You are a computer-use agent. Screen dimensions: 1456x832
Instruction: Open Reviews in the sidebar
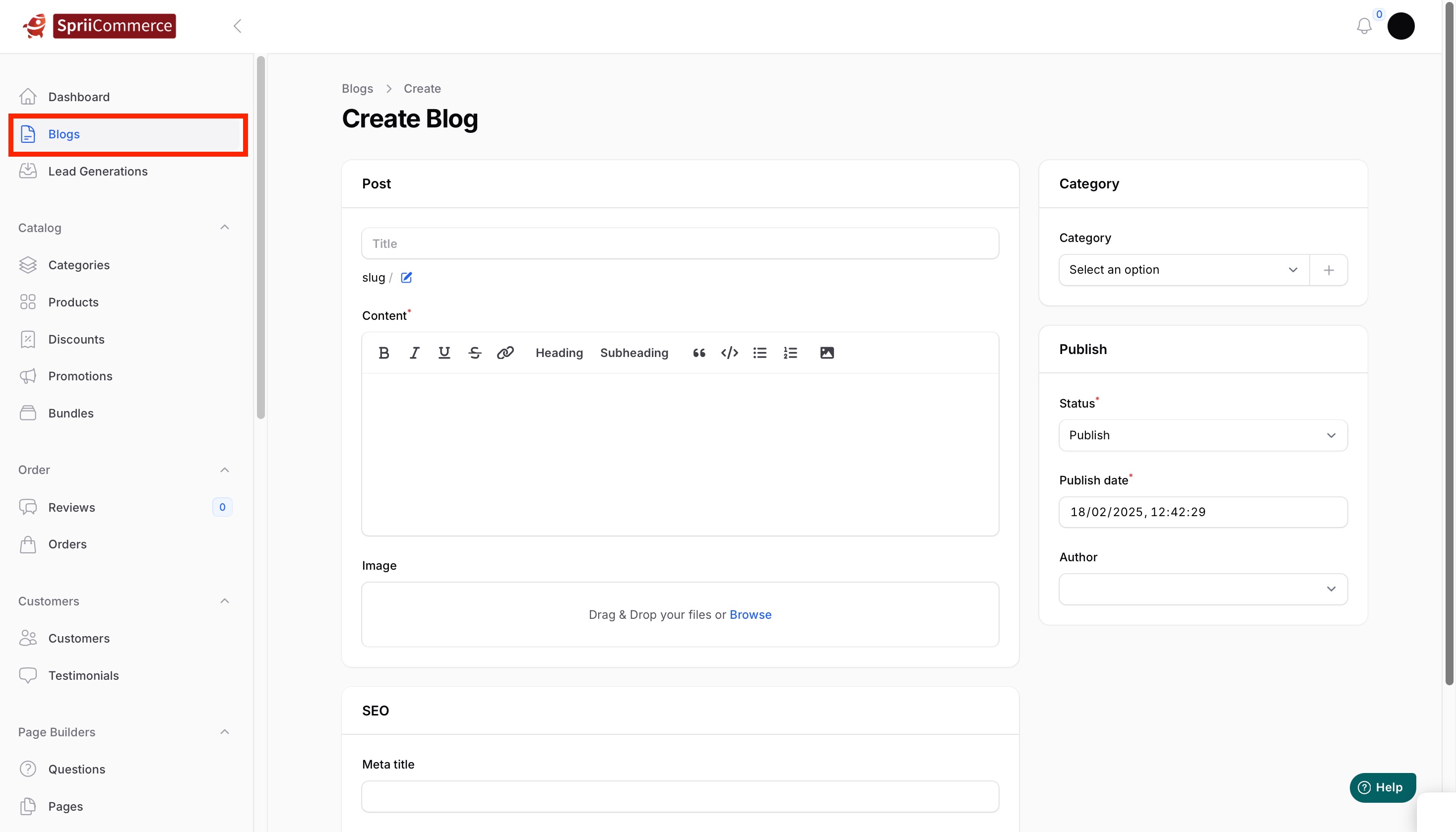point(127,507)
